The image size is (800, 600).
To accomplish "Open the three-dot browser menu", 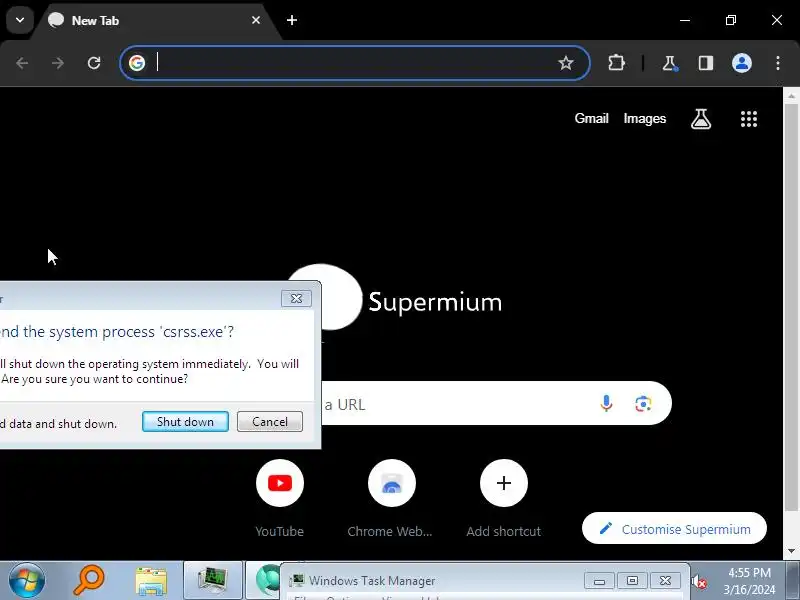I will pos(778,63).
